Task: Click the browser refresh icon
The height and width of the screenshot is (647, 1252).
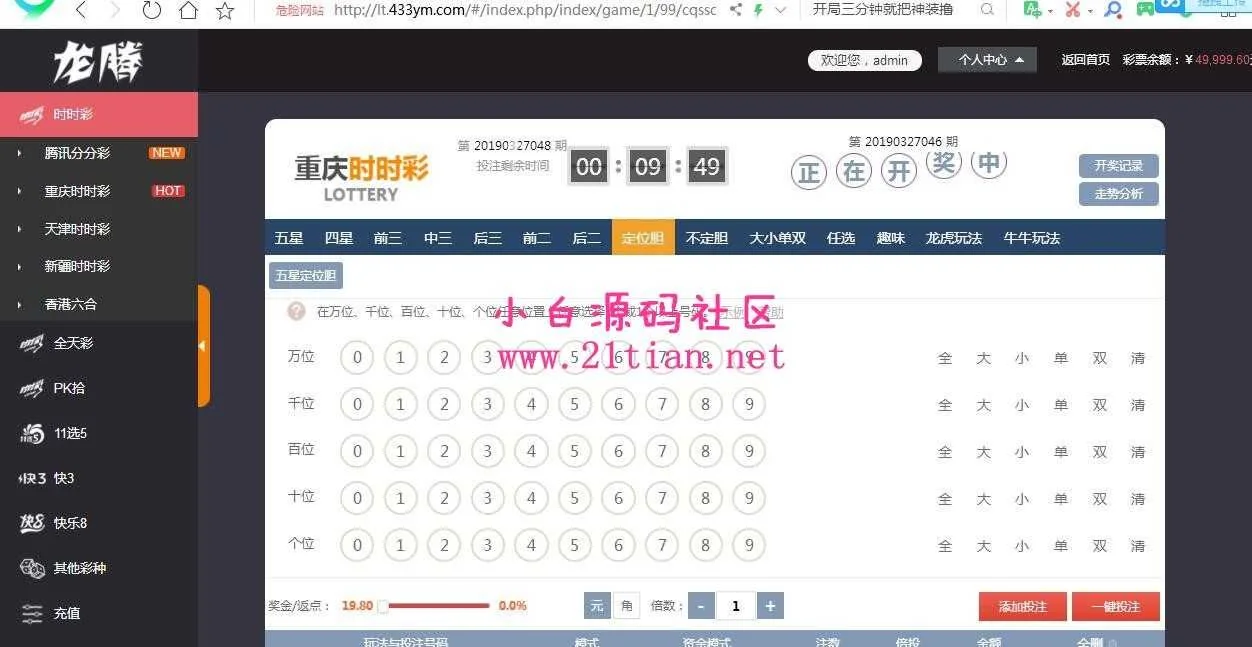Action: 151,11
